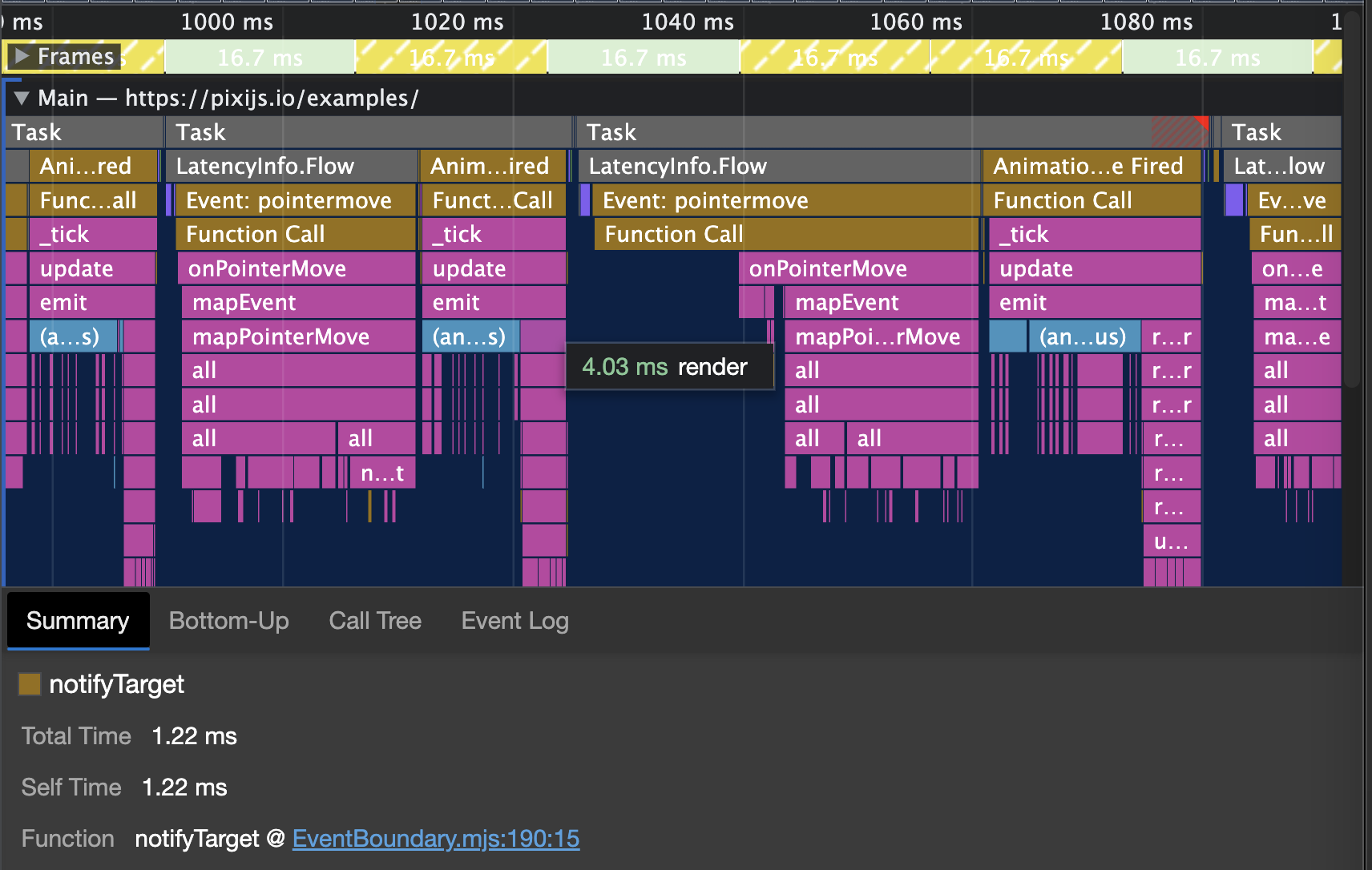Select the 'emit' block below Funct...Call
The width and height of the screenshot is (1372, 870).
[x=494, y=302]
